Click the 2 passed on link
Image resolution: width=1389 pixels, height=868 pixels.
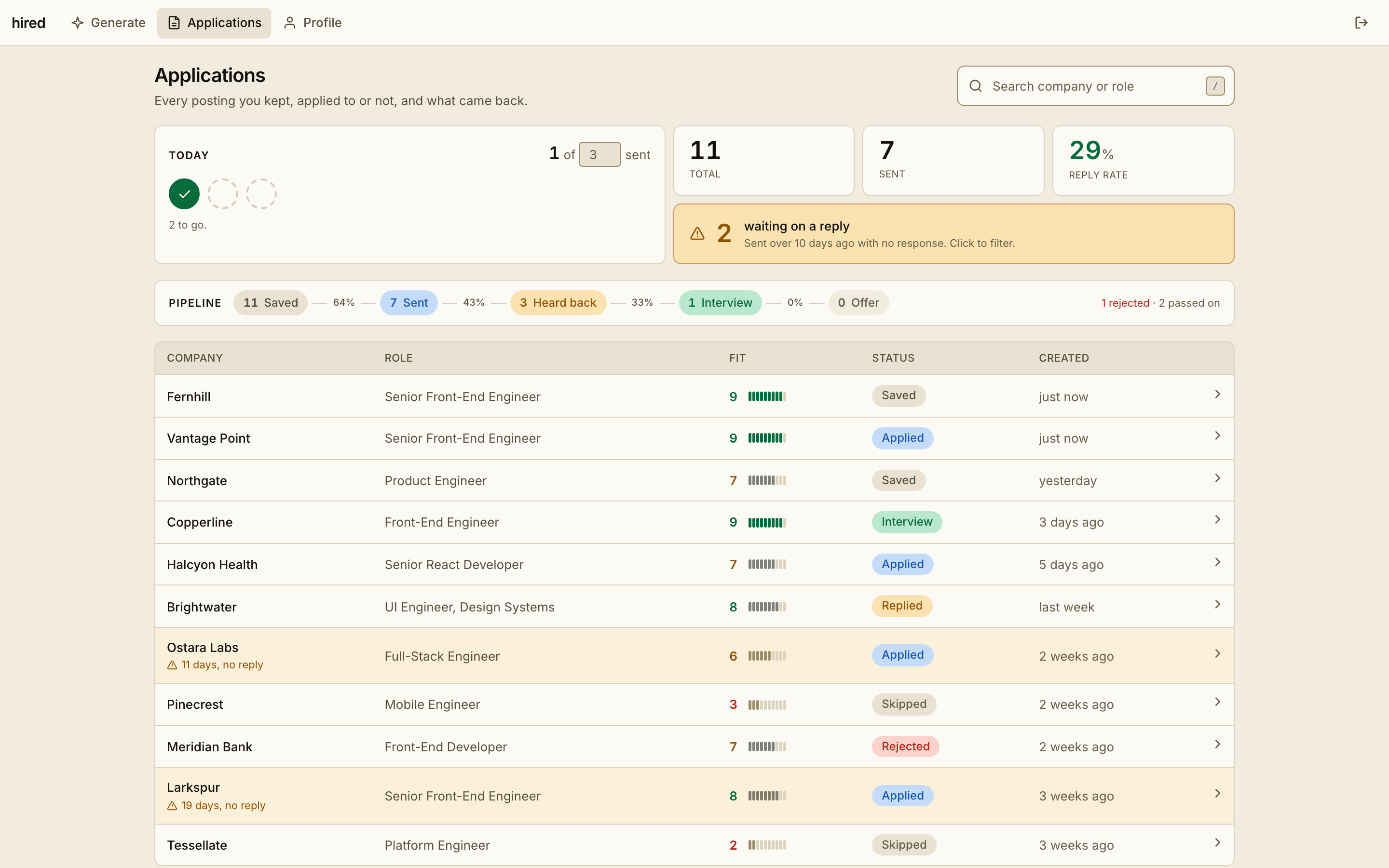1189,303
